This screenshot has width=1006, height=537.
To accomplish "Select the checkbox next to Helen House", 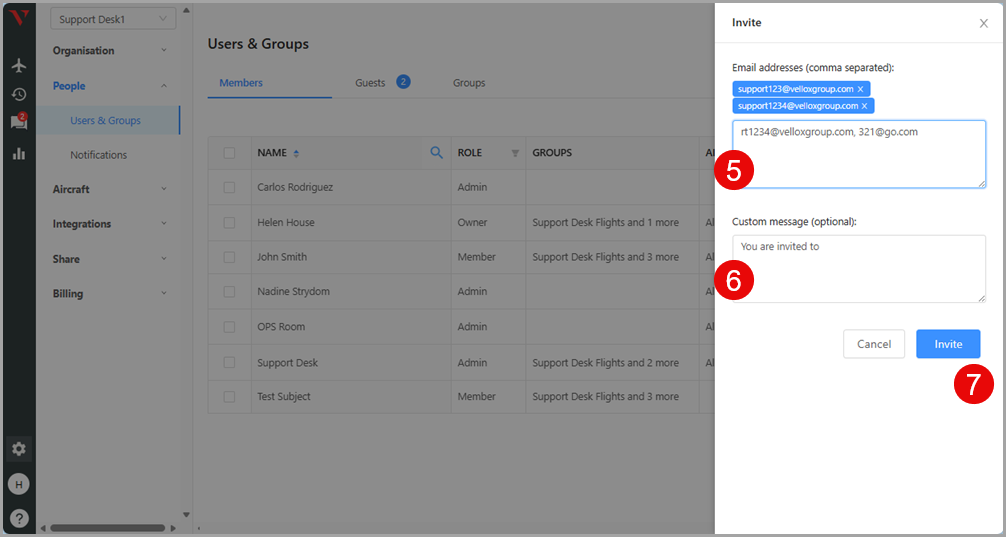I will click(x=230, y=222).
